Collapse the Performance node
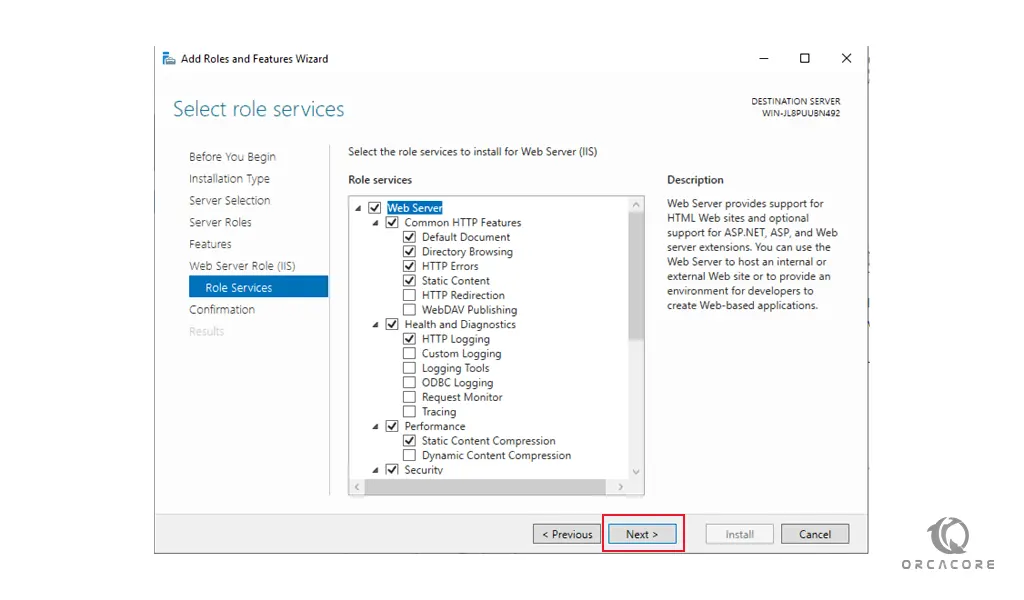This screenshot has width=1024, height=600. click(376, 427)
